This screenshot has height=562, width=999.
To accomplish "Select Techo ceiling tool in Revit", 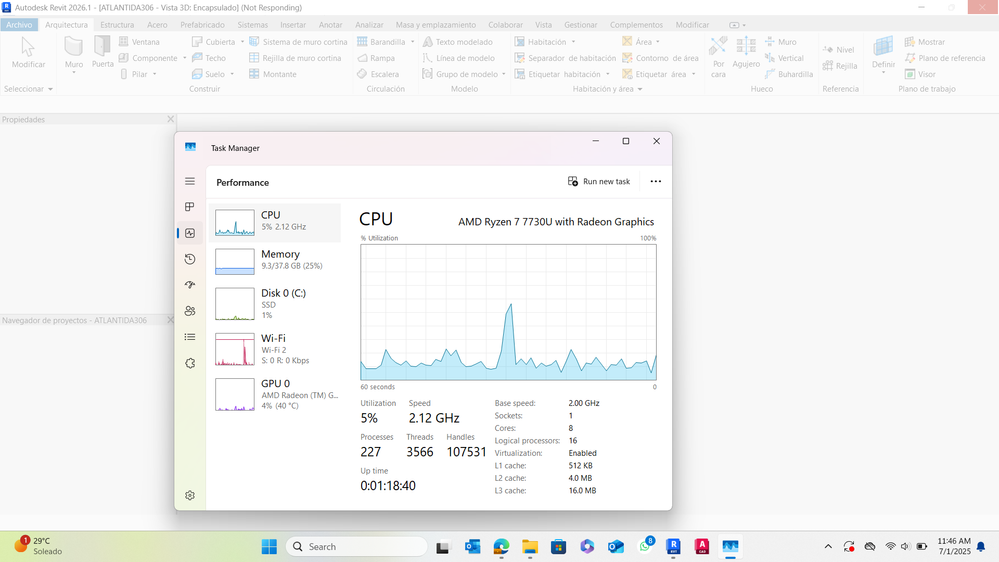I will tap(209, 58).
